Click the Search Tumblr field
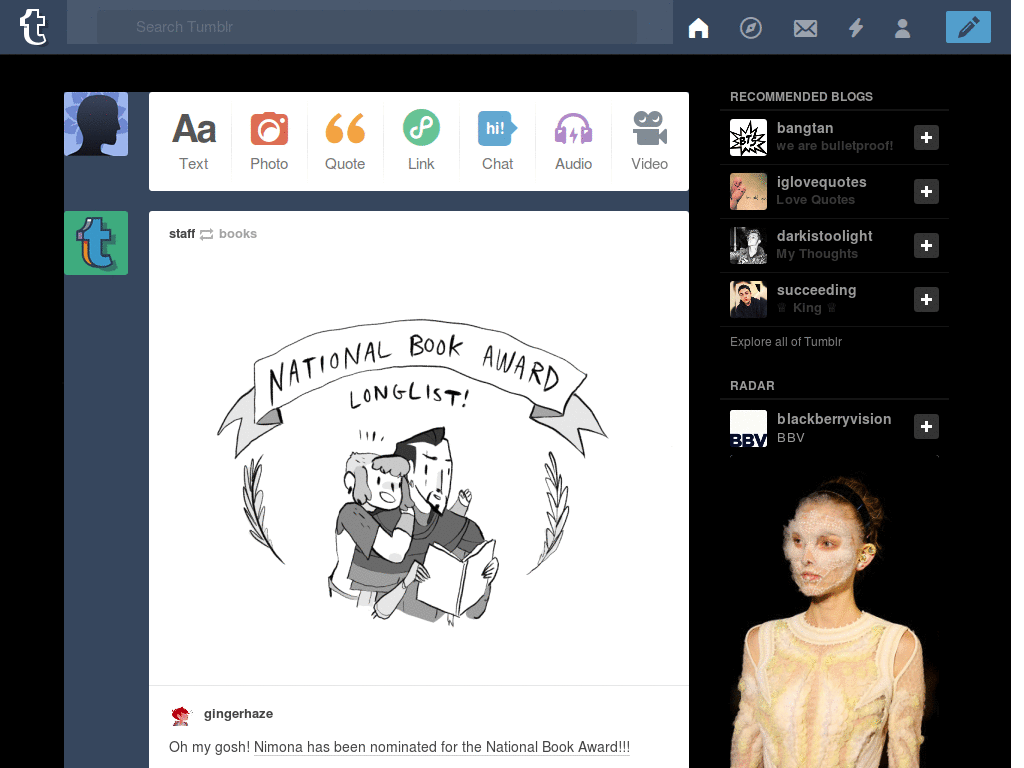The width and height of the screenshot is (1024, 768). click(x=367, y=27)
